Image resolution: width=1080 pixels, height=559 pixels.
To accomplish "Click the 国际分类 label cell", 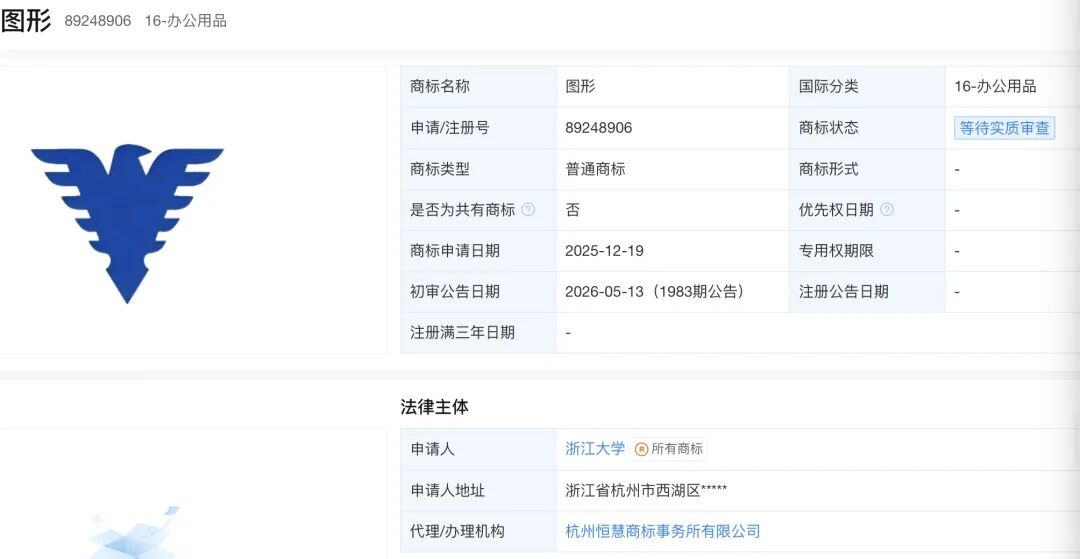I will 867,87.
